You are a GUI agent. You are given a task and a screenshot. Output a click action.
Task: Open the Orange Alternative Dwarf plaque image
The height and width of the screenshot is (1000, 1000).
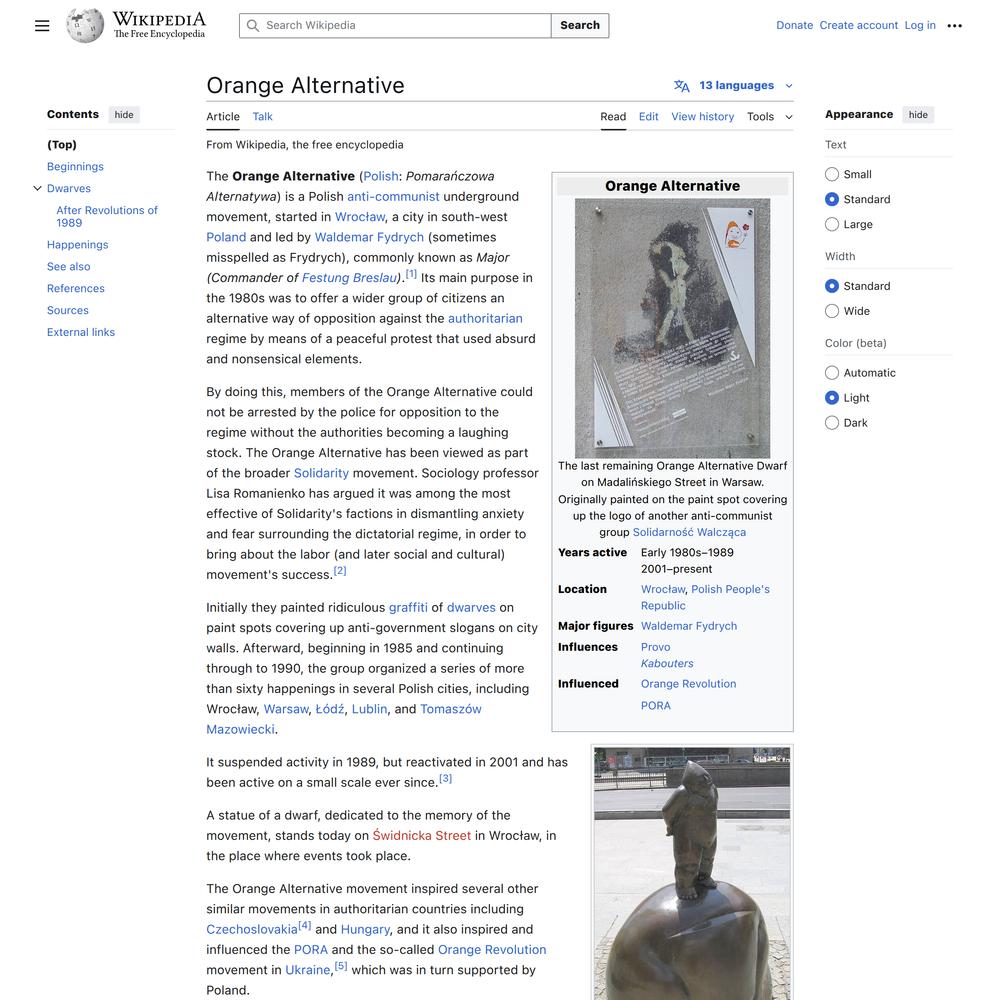pyautogui.click(x=672, y=328)
